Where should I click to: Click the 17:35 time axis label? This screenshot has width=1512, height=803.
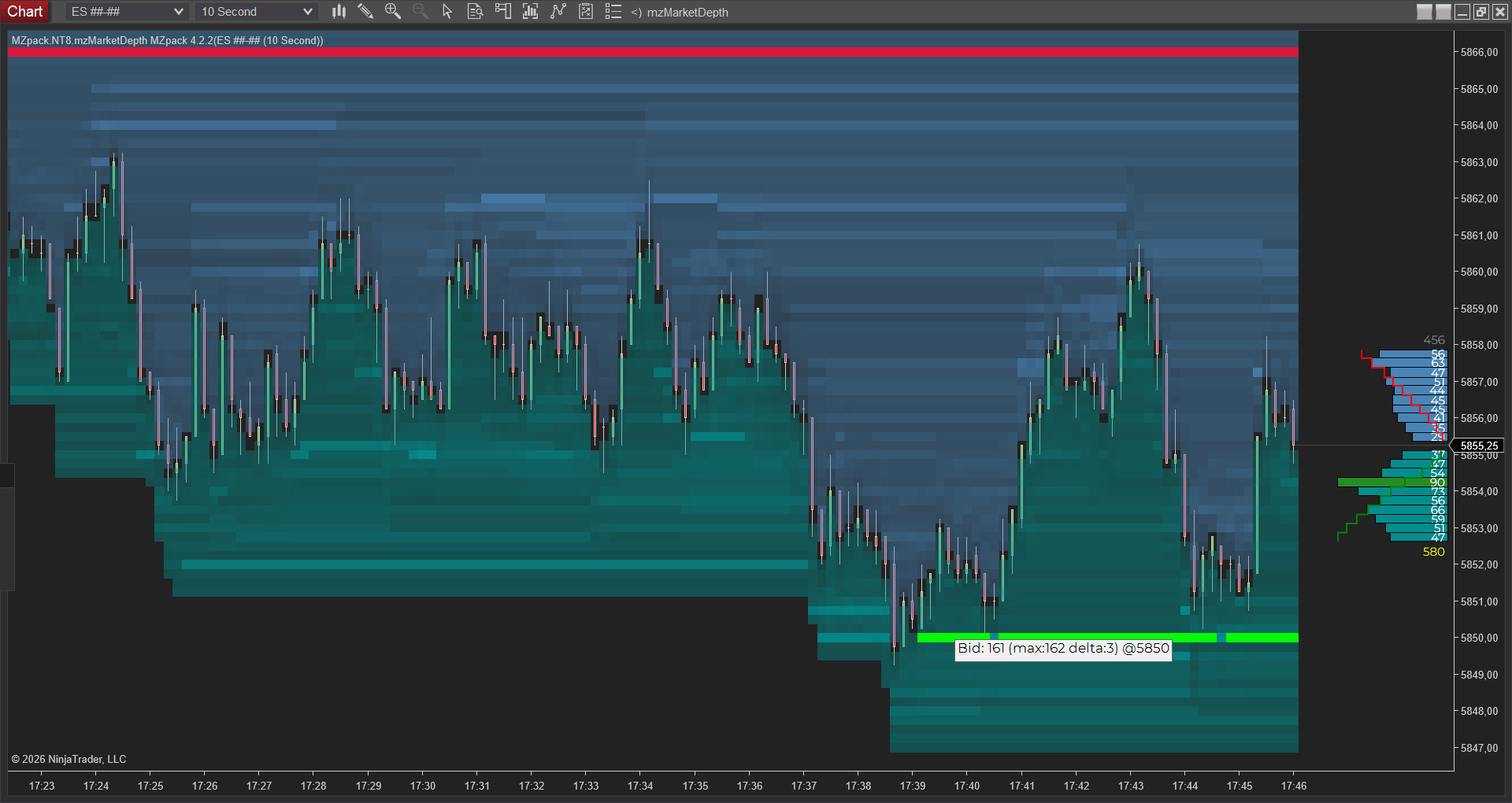(695, 786)
